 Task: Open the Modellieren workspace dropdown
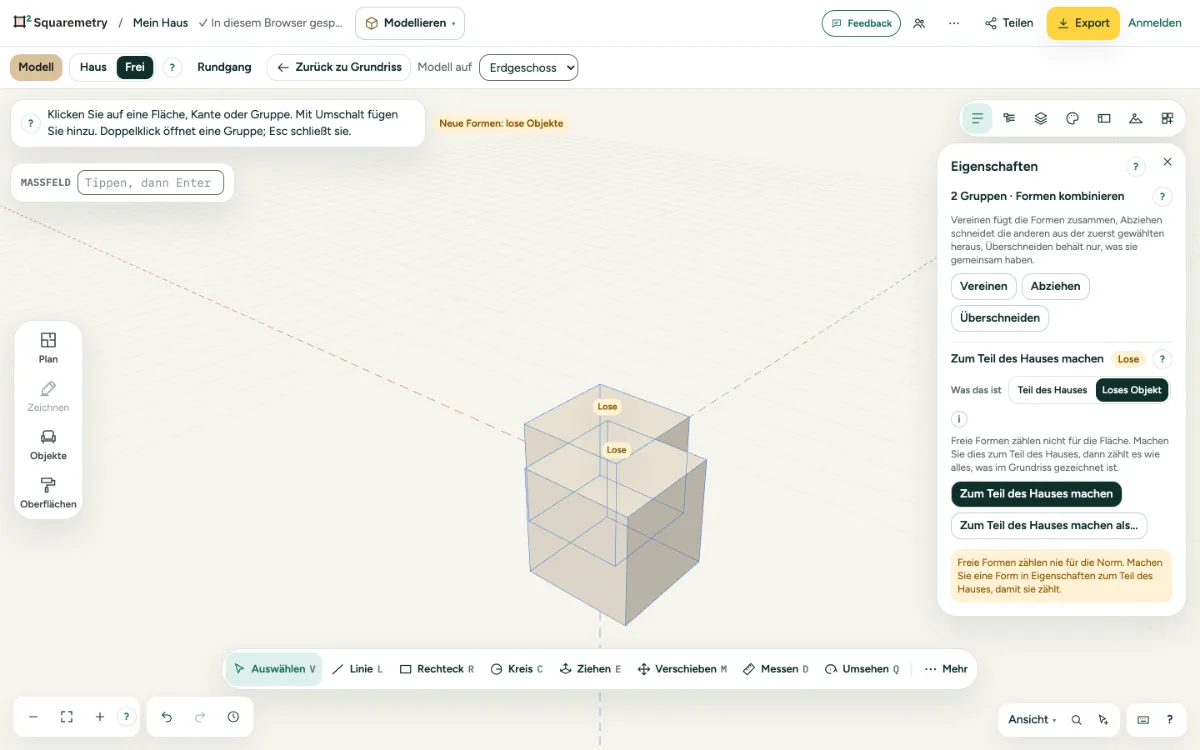tap(410, 23)
